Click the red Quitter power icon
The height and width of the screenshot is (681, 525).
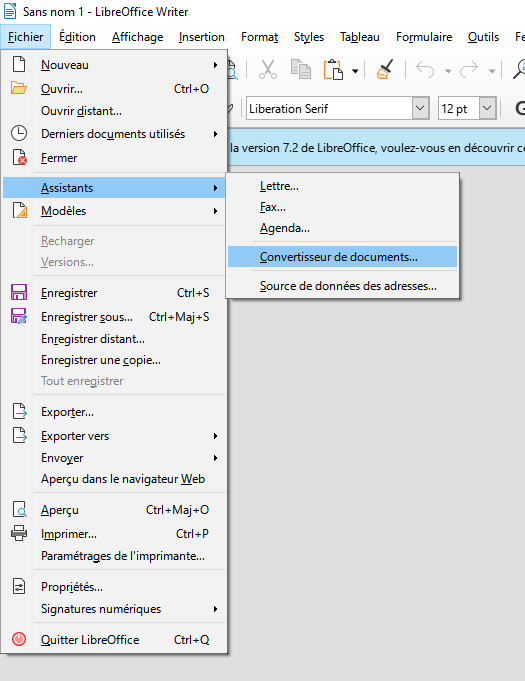[x=19, y=639]
